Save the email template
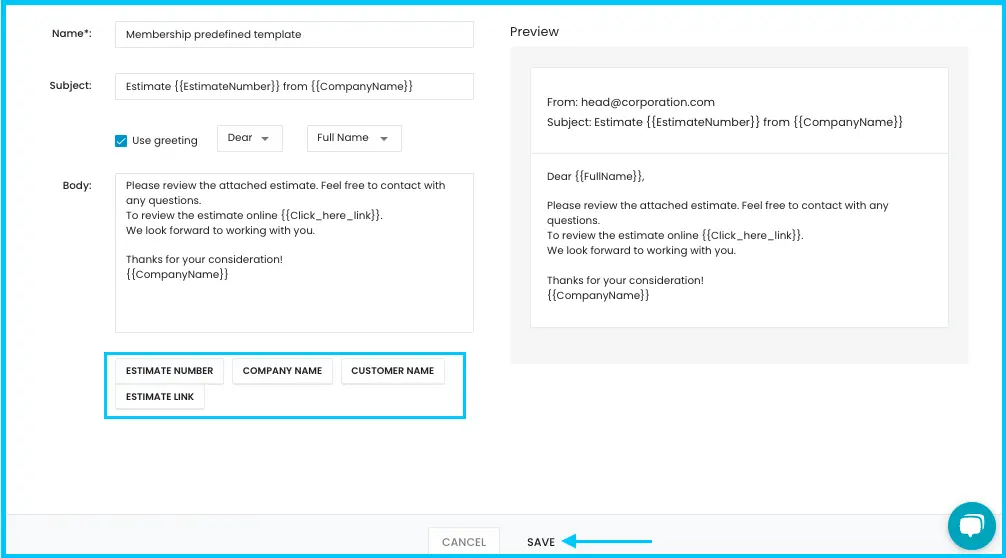Image resolution: width=1006 pixels, height=558 pixels. point(541,542)
